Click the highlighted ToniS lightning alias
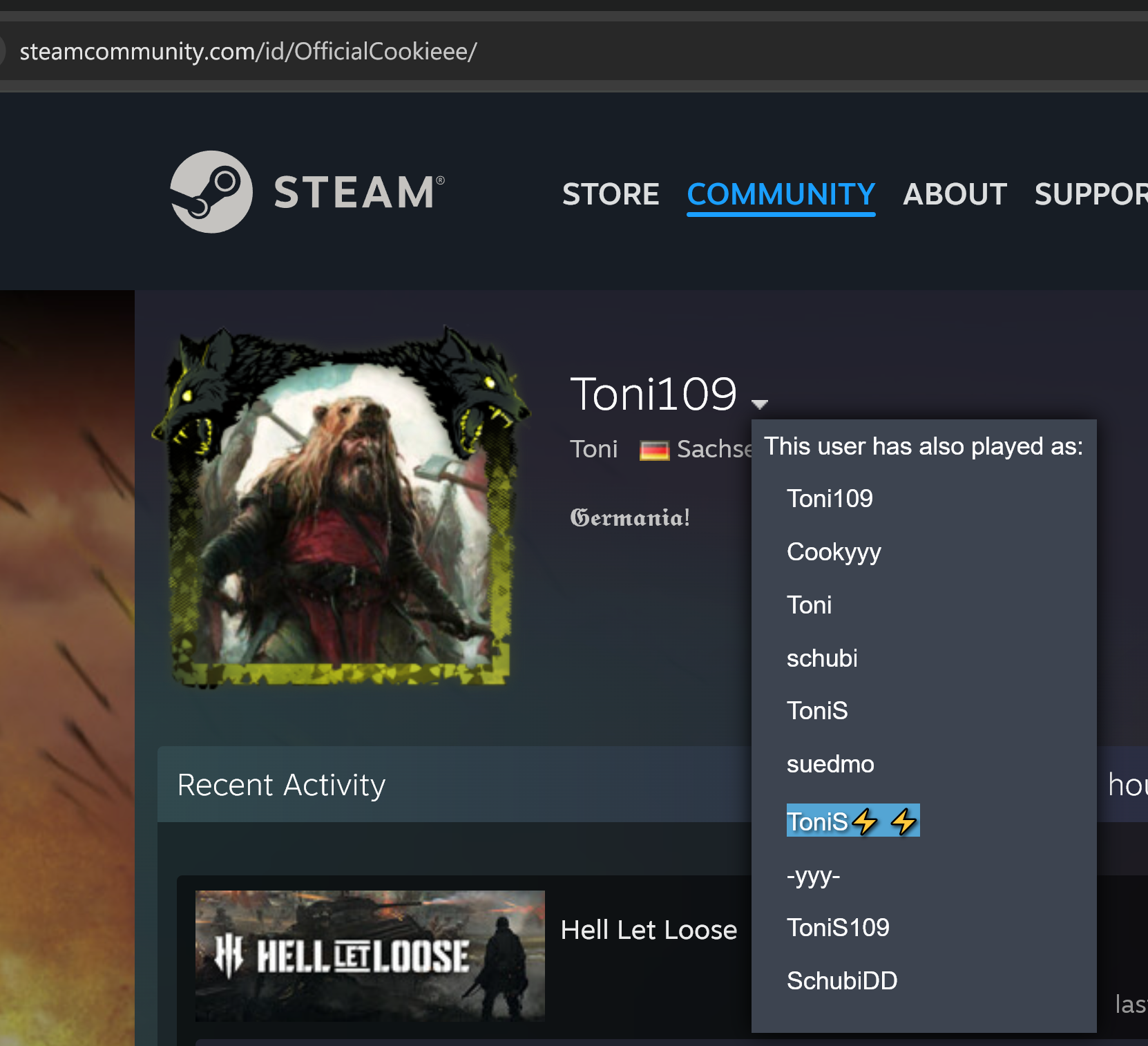The height and width of the screenshot is (1046, 1148). 852,821
